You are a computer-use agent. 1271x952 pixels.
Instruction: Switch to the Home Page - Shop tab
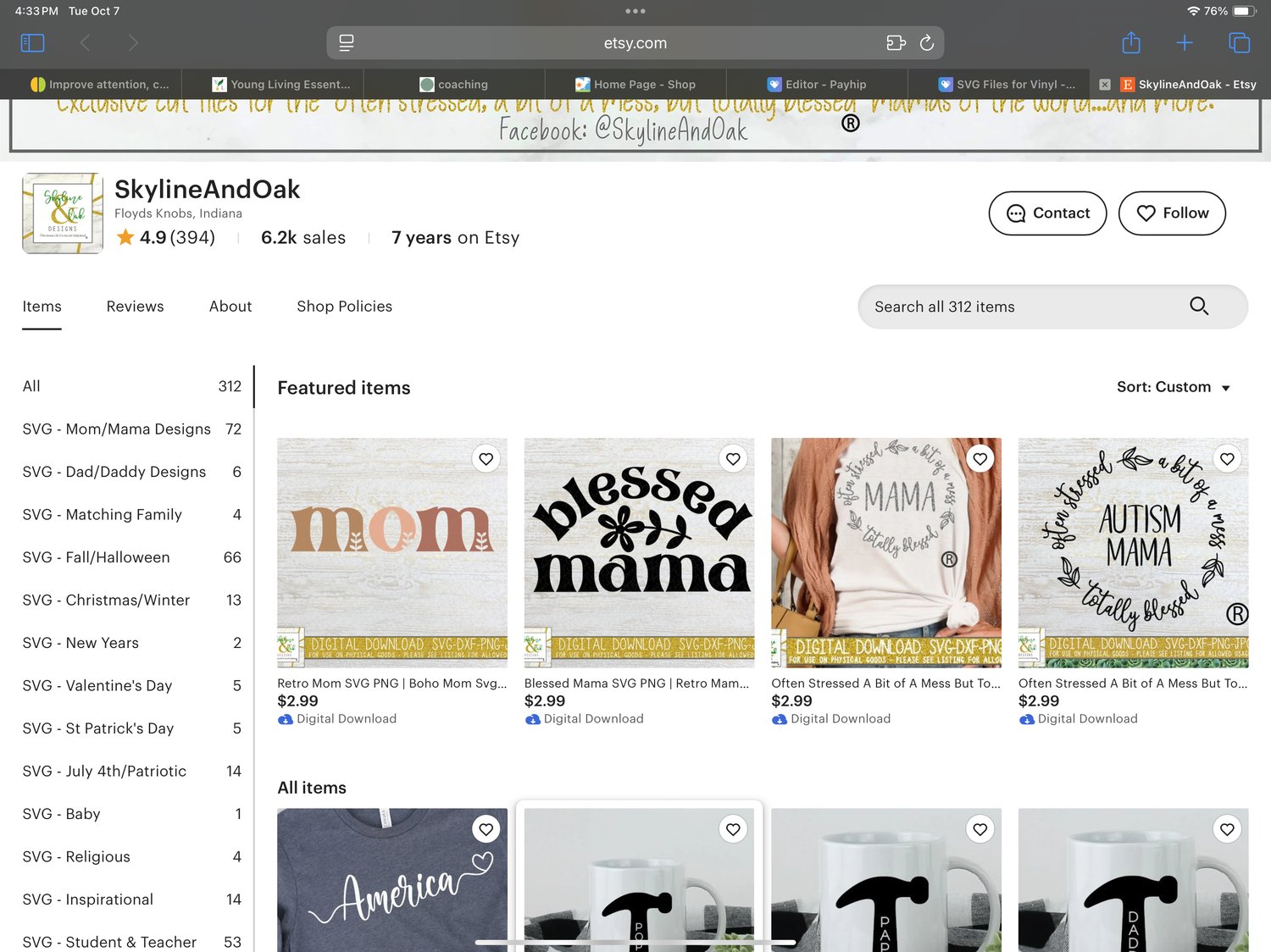635,85
